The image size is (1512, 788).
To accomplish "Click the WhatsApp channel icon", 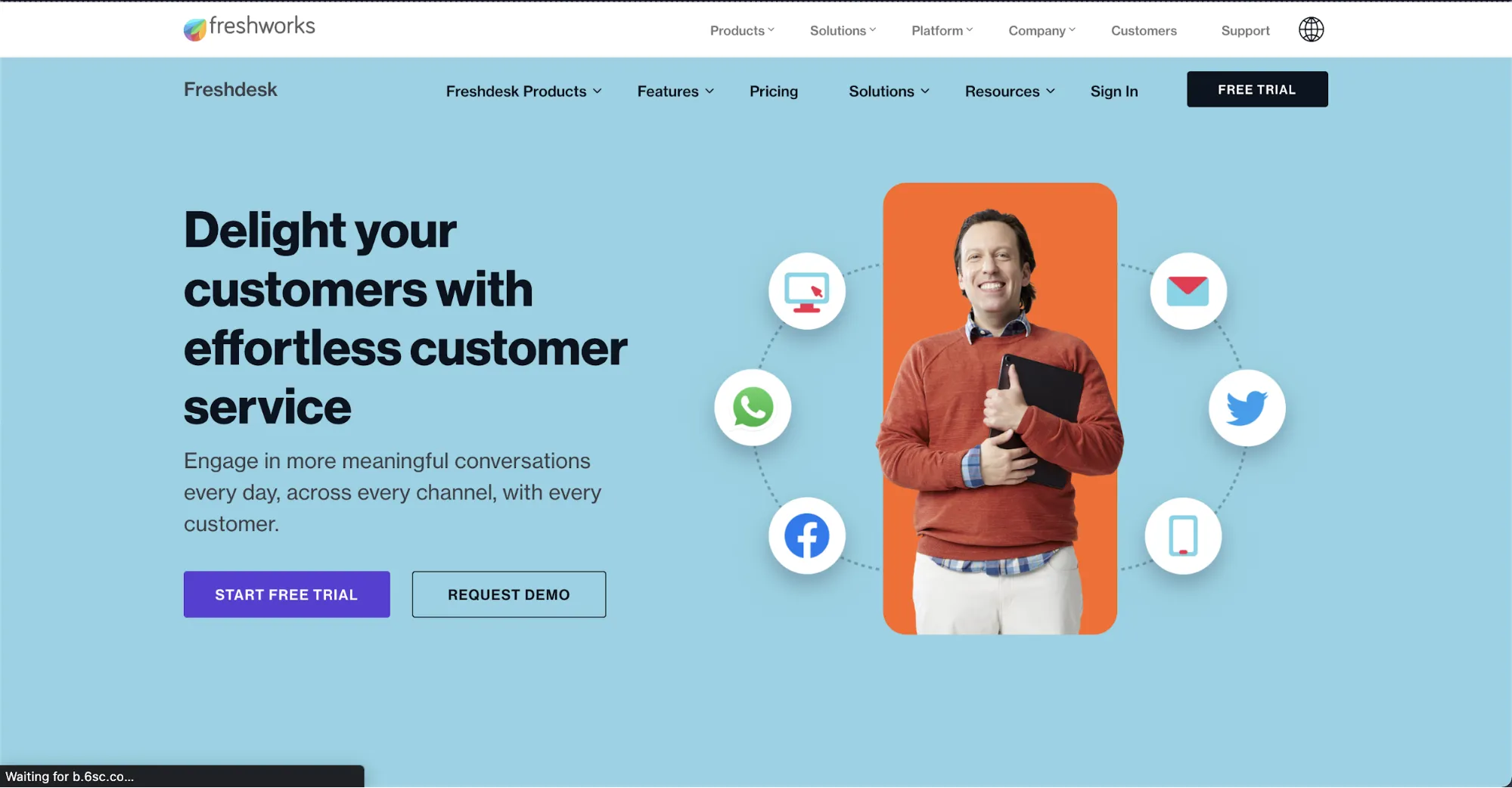I will [x=753, y=408].
